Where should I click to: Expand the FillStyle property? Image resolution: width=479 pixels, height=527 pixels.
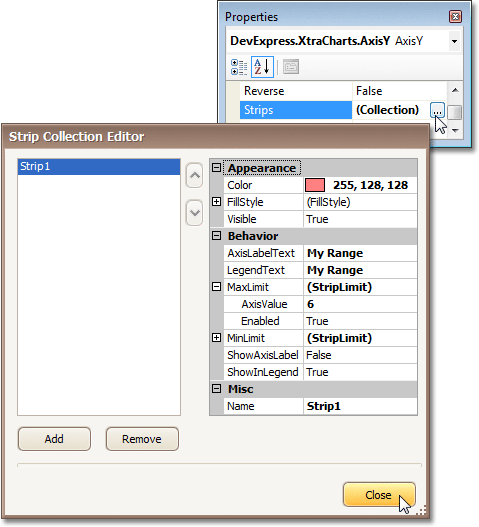216,202
